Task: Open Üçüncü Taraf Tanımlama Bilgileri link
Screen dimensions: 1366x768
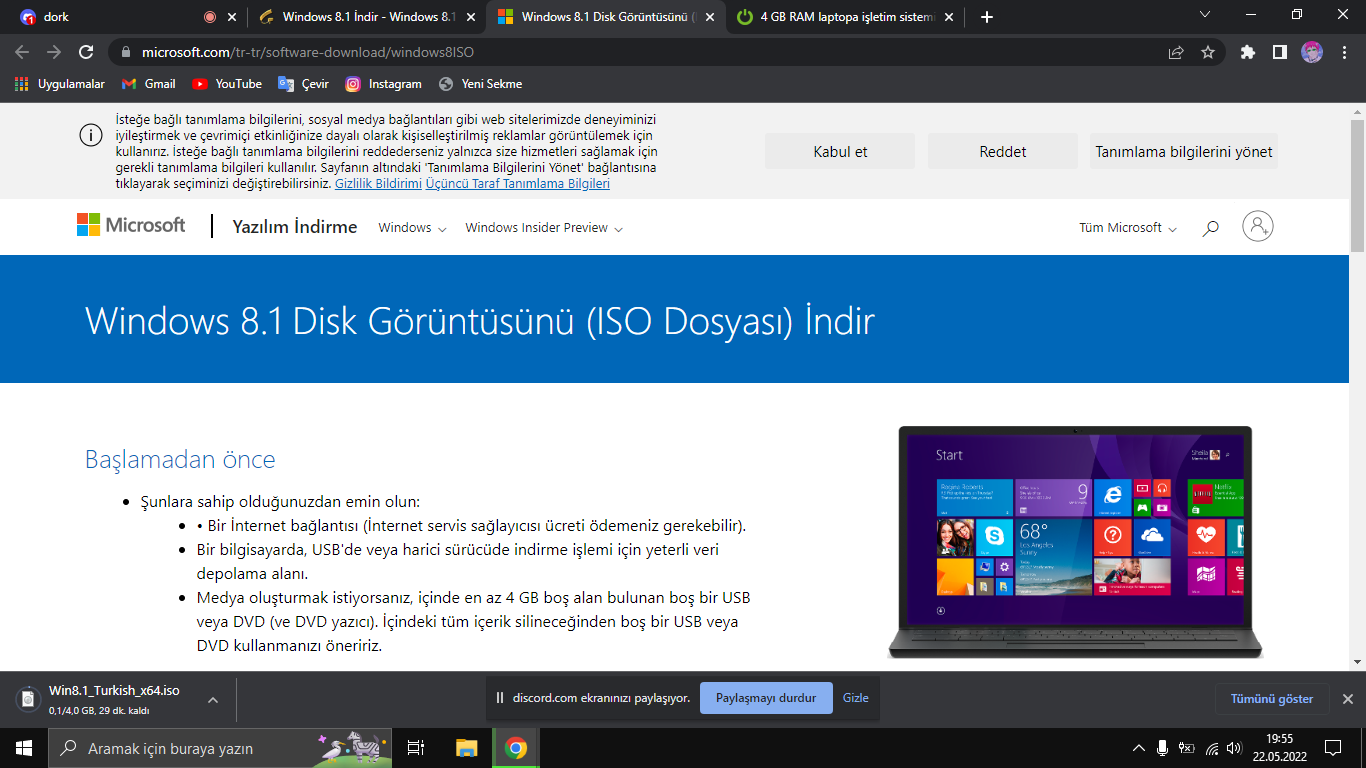Action: click(517, 184)
